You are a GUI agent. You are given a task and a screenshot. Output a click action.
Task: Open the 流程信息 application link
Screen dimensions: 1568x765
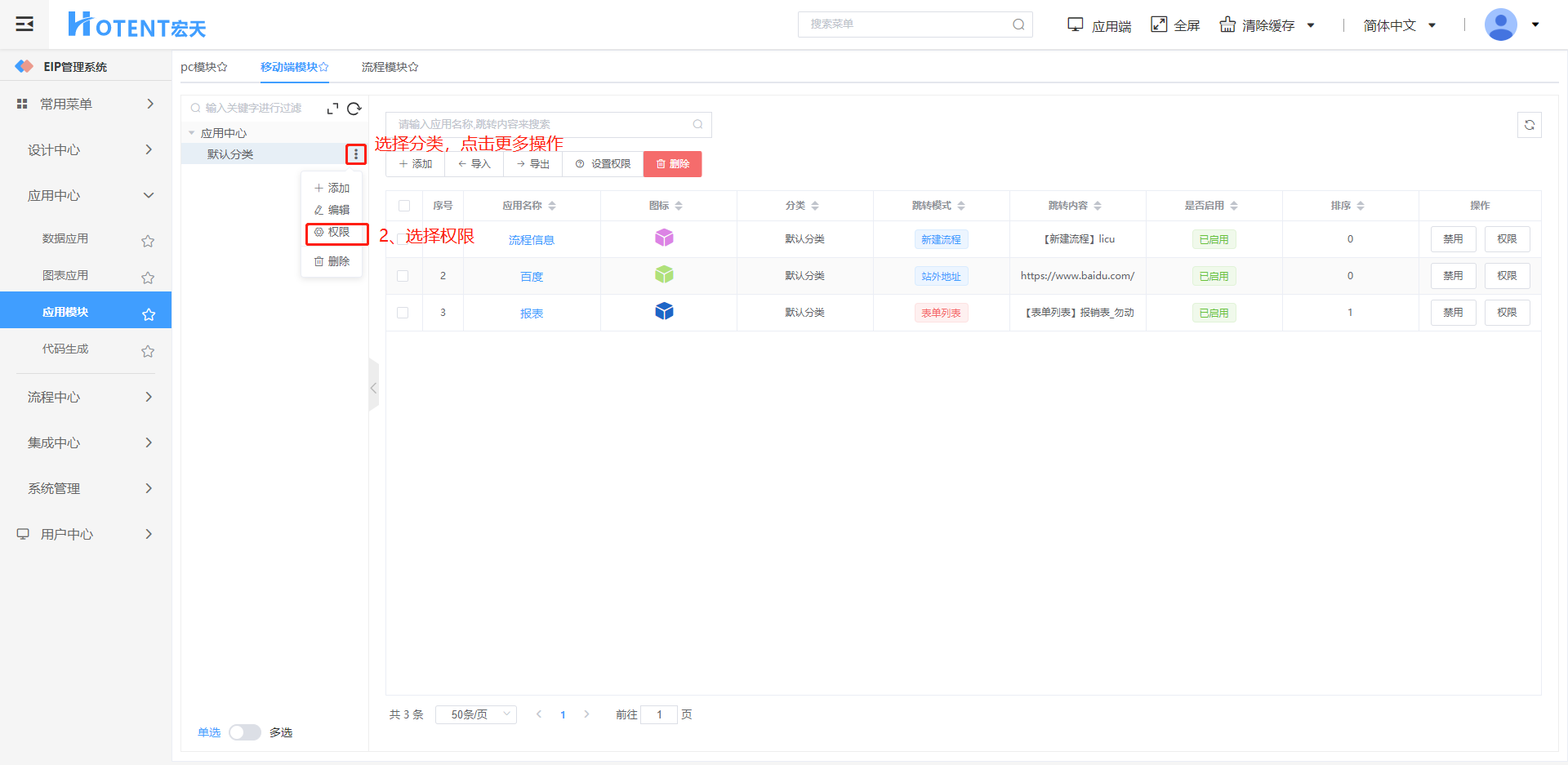531,240
